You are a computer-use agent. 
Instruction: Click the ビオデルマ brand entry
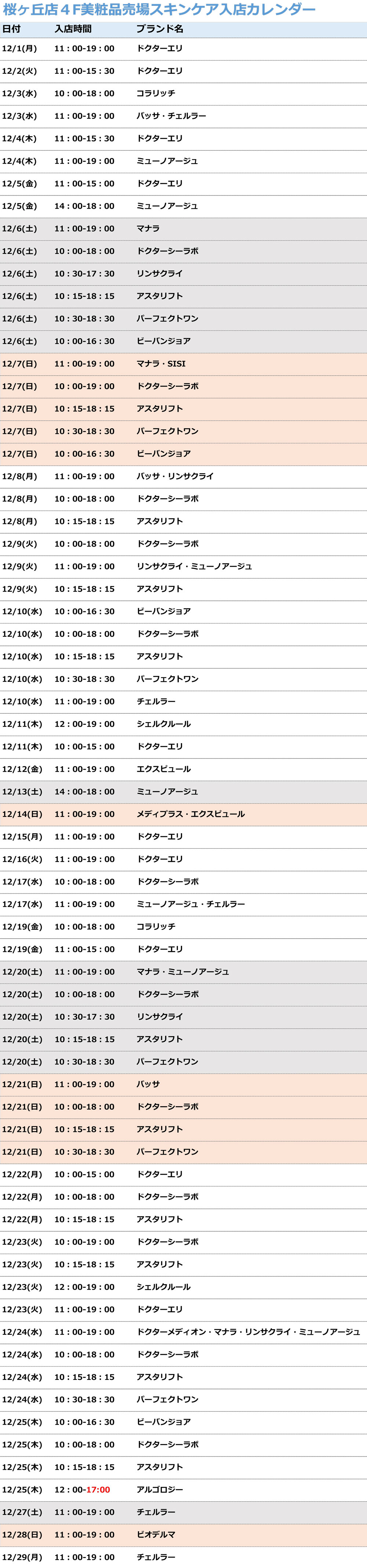(156, 1535)
